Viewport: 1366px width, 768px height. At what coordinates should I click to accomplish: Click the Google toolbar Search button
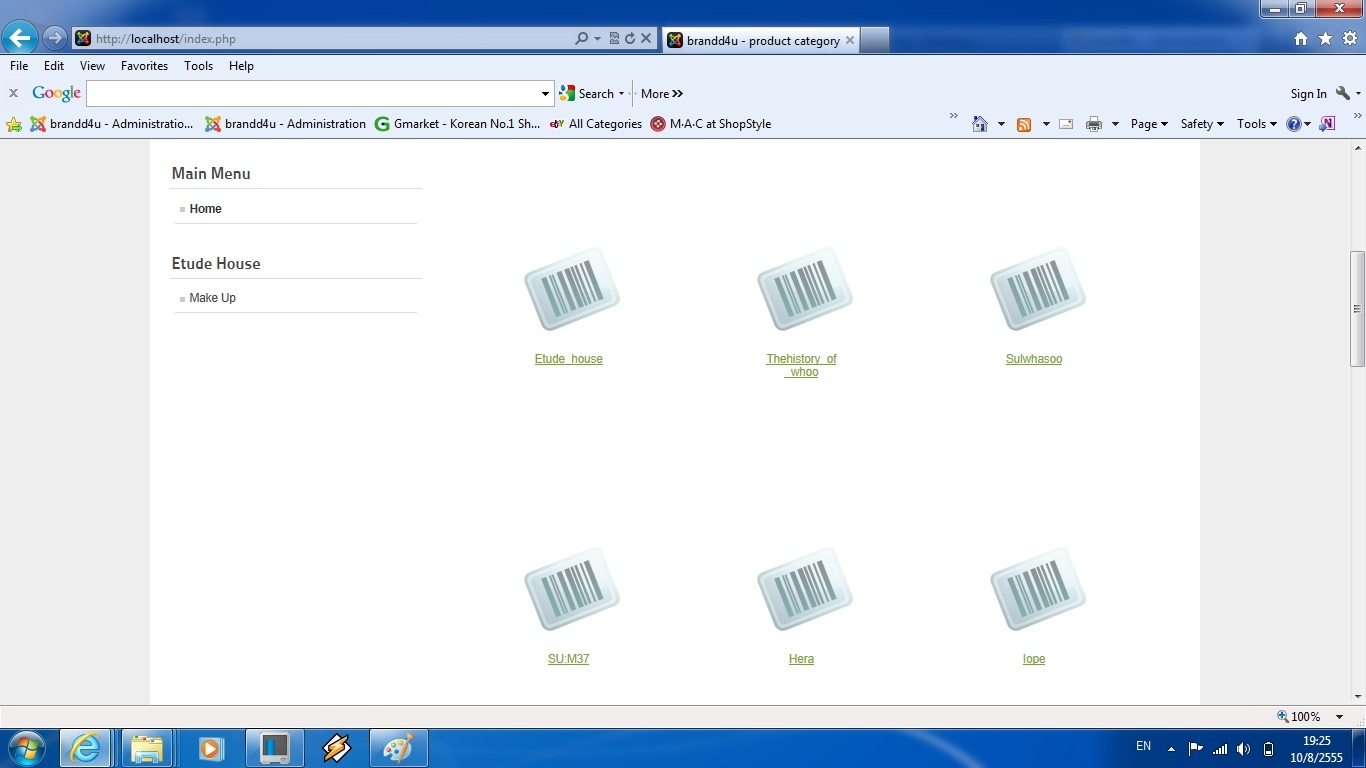point(587,93)
